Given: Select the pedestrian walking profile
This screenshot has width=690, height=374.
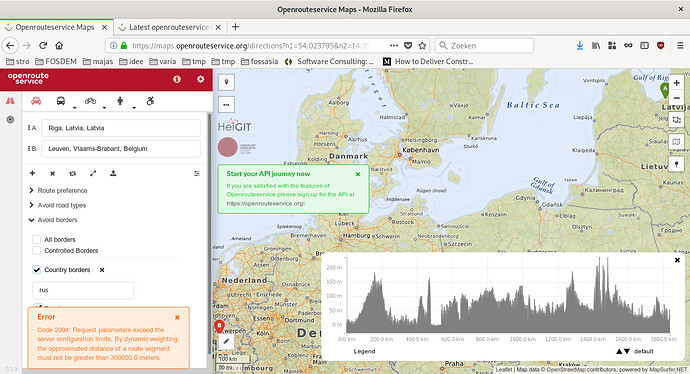Looking at the screenshot, I should pos(120,101).
